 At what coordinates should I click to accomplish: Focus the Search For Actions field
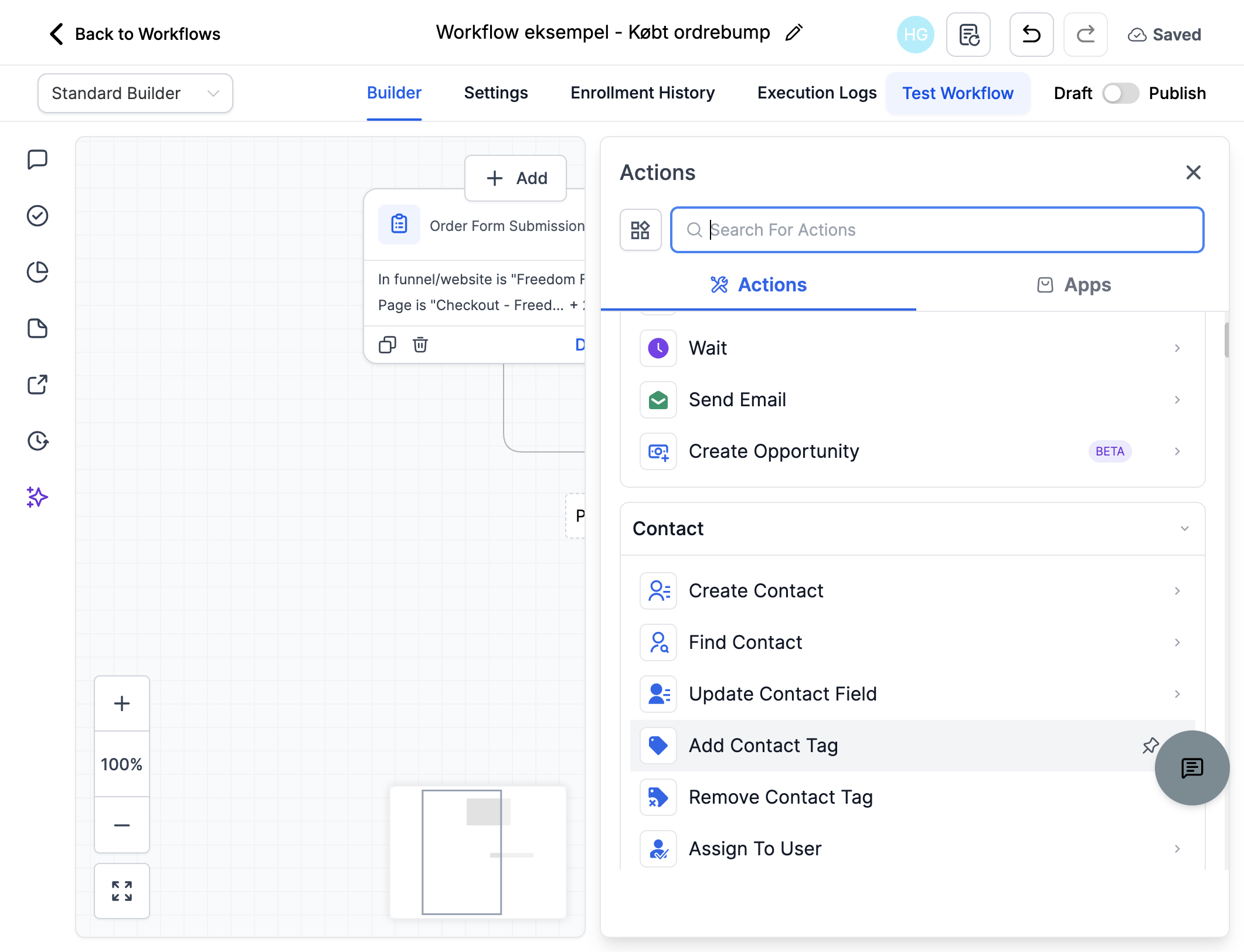(937, 230)
